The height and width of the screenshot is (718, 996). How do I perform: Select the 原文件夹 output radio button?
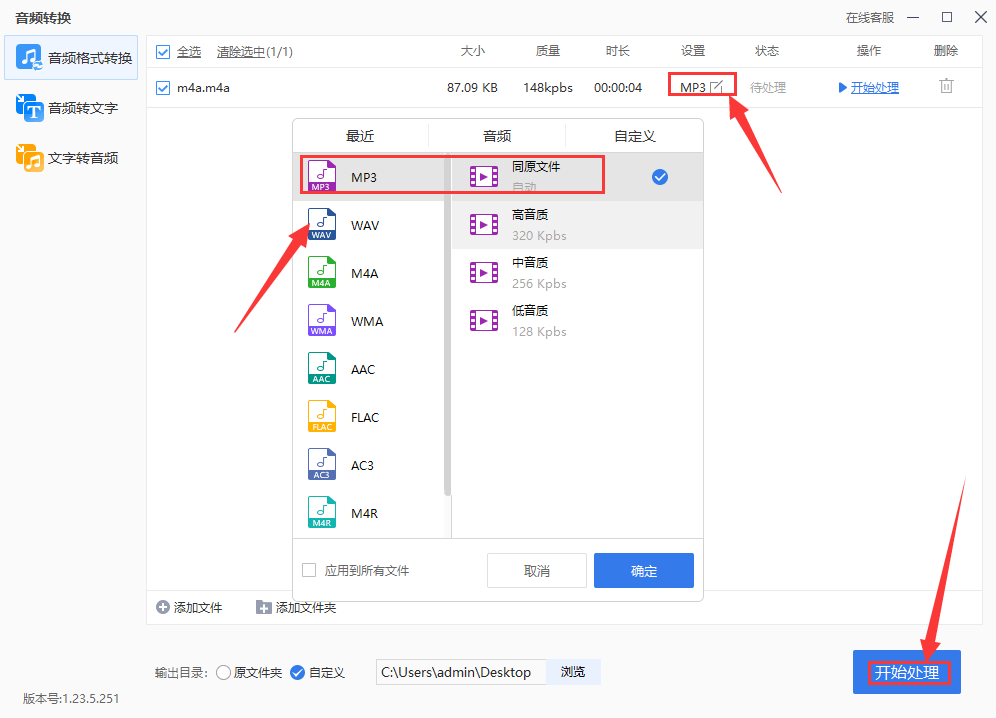224,672
